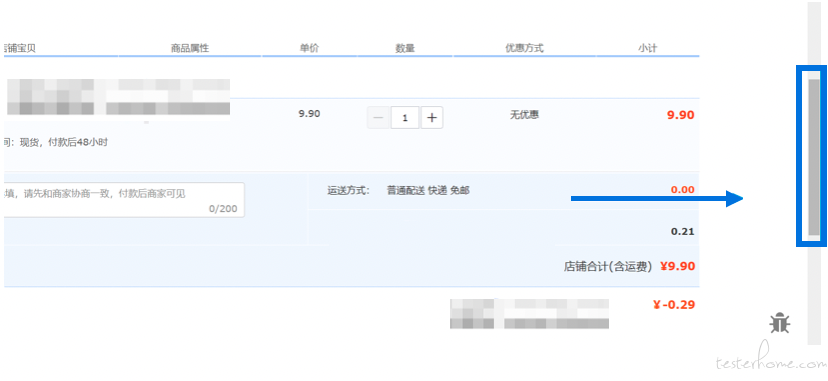The height and width of the screenshot is (381, 828).
Task: Click the seller remark text field
Action: pyautogui.click(x=124, y=200)
